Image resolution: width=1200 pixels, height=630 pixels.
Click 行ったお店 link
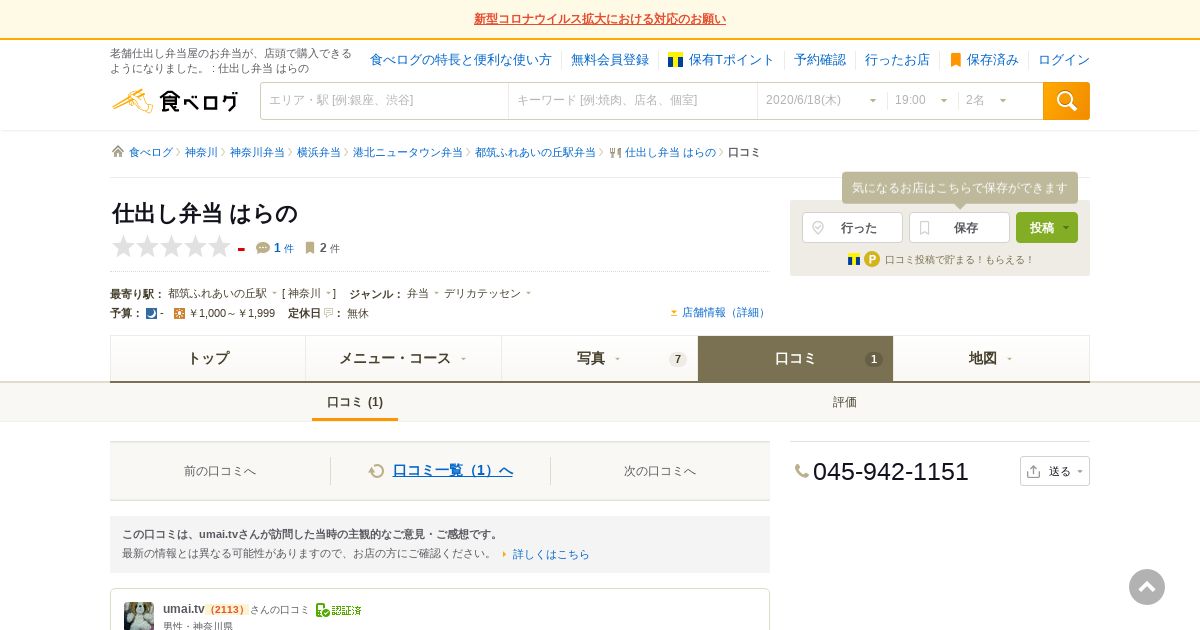coord(897,60)
